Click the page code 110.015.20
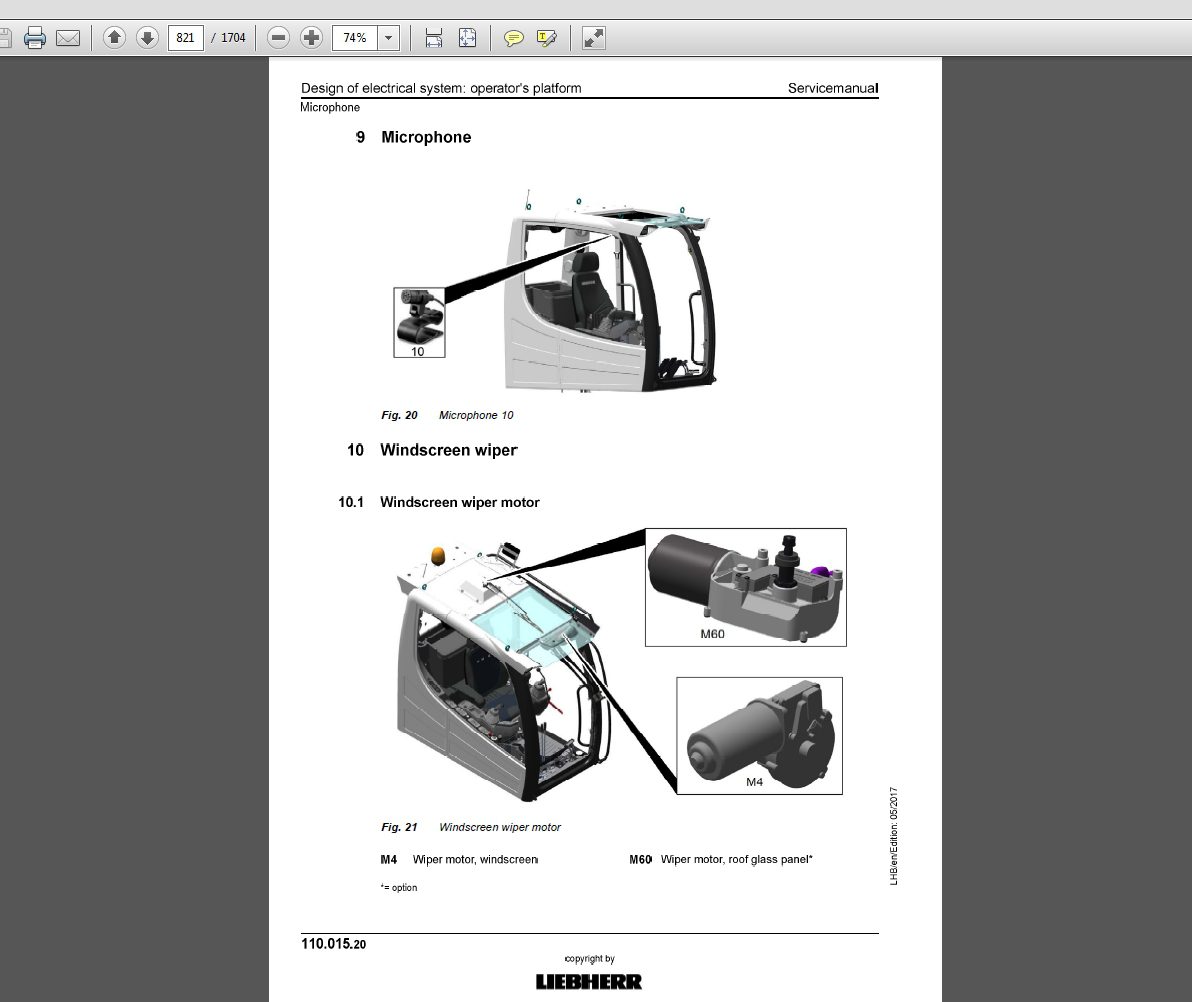This screenshot has width=1192, height=1002. 333,943
